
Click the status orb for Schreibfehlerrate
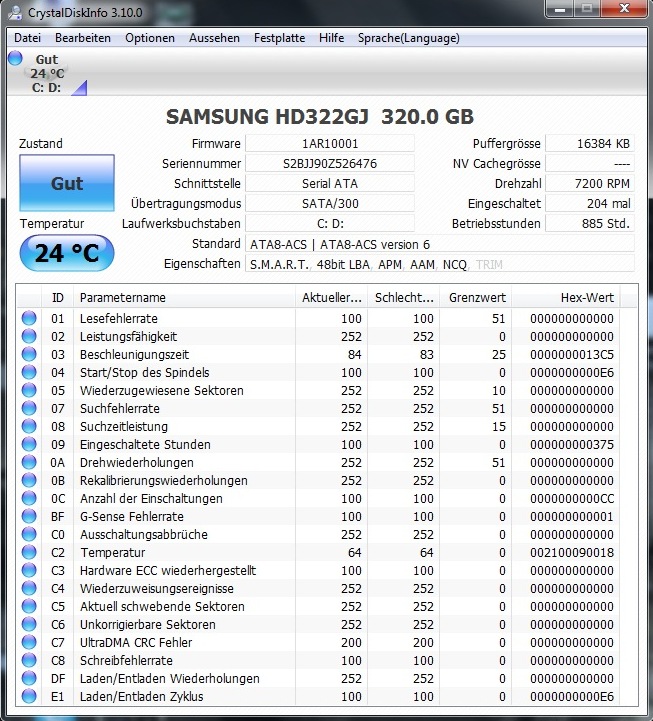coord(29,660)
